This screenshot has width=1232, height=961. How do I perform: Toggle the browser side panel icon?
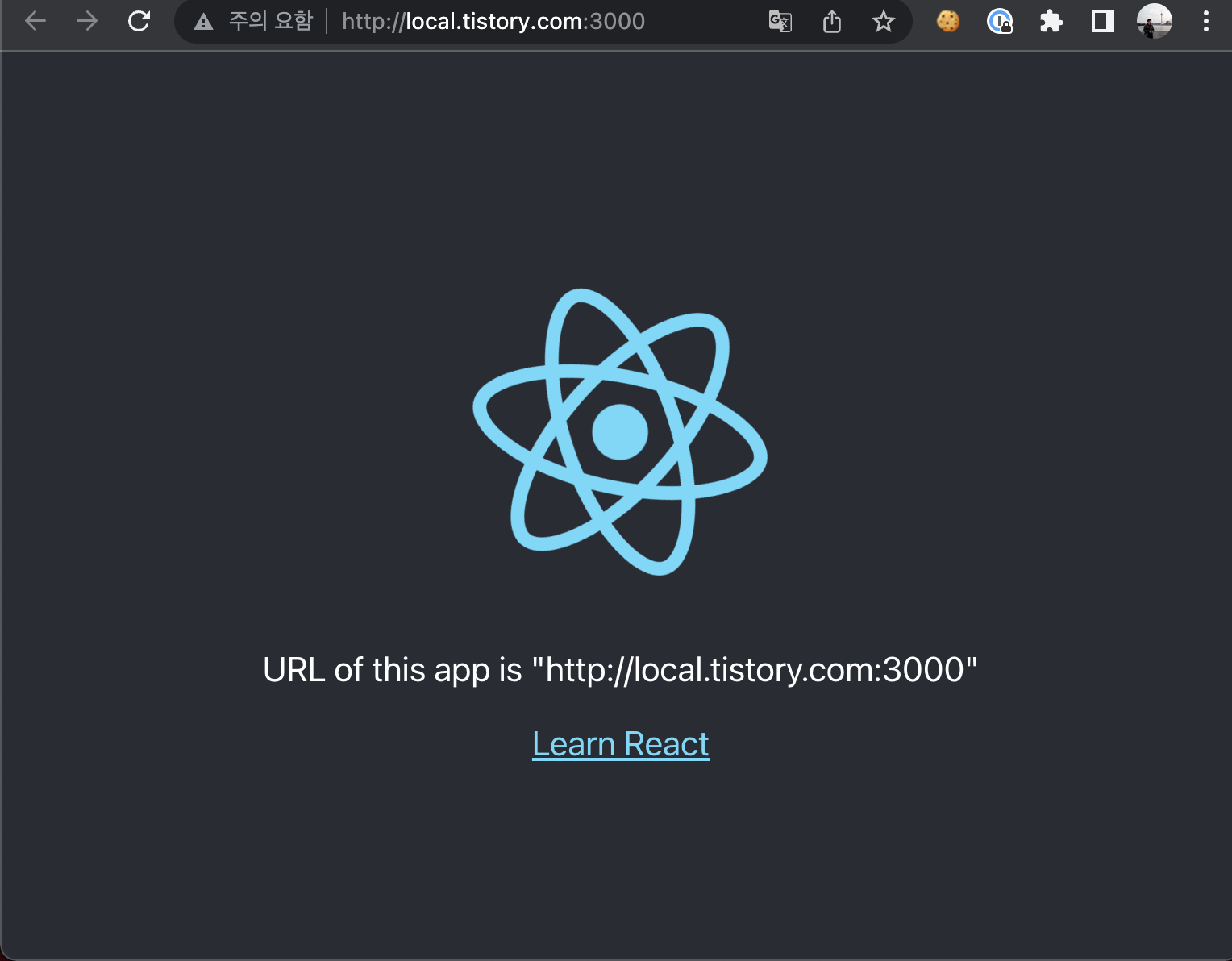[x=1102, y=21]
